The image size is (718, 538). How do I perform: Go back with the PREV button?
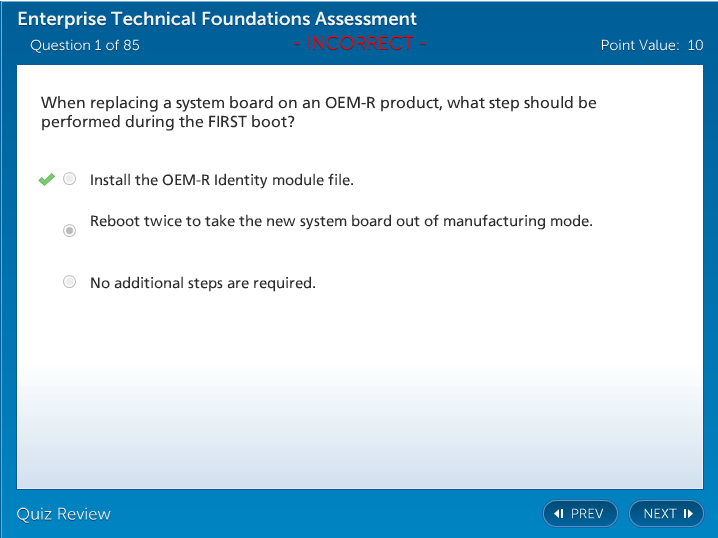(580, 514)
